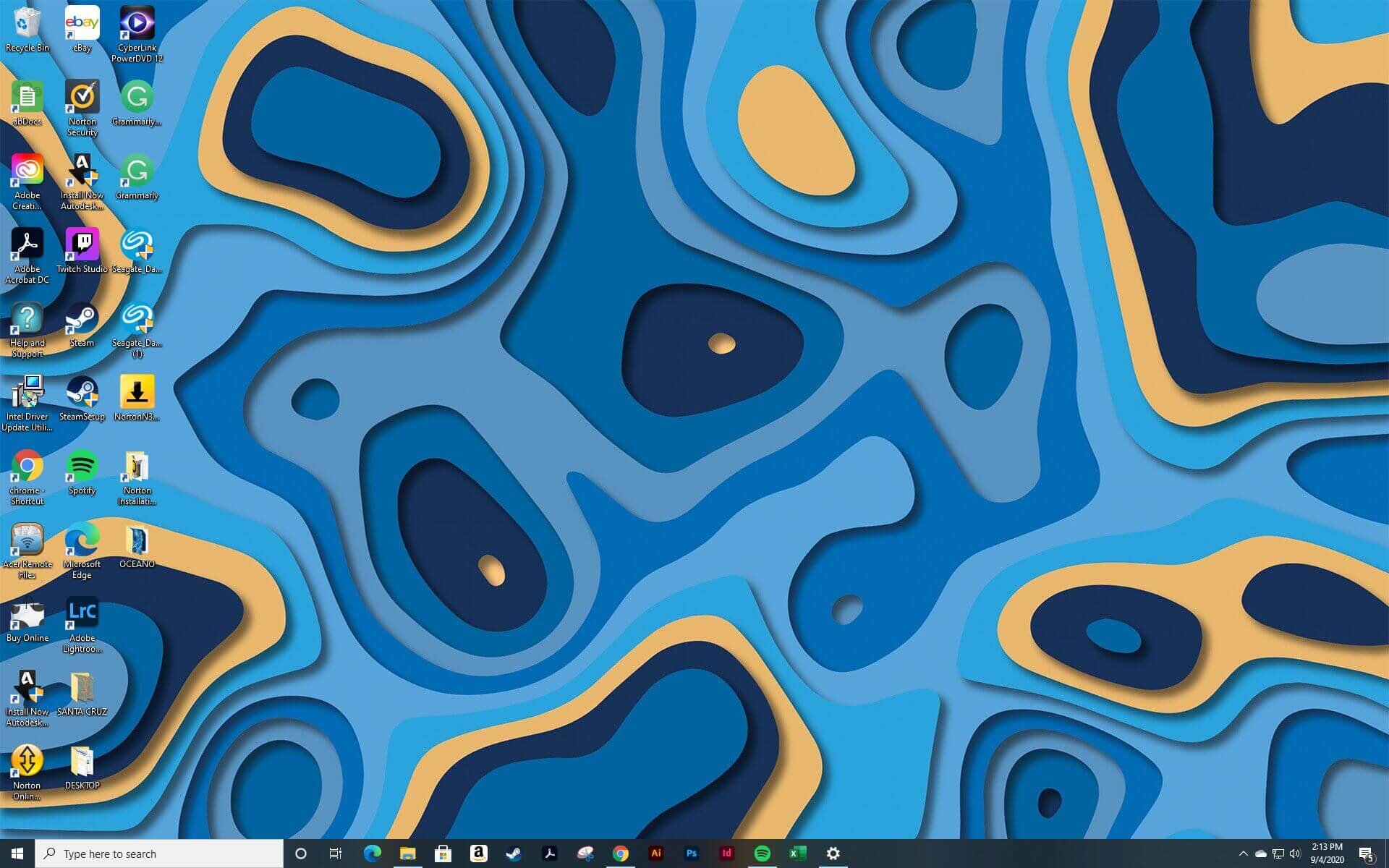1389x868 pixels.
Task: Open Adobe Acrobat from the taskbar
Action: coord(550,853)
